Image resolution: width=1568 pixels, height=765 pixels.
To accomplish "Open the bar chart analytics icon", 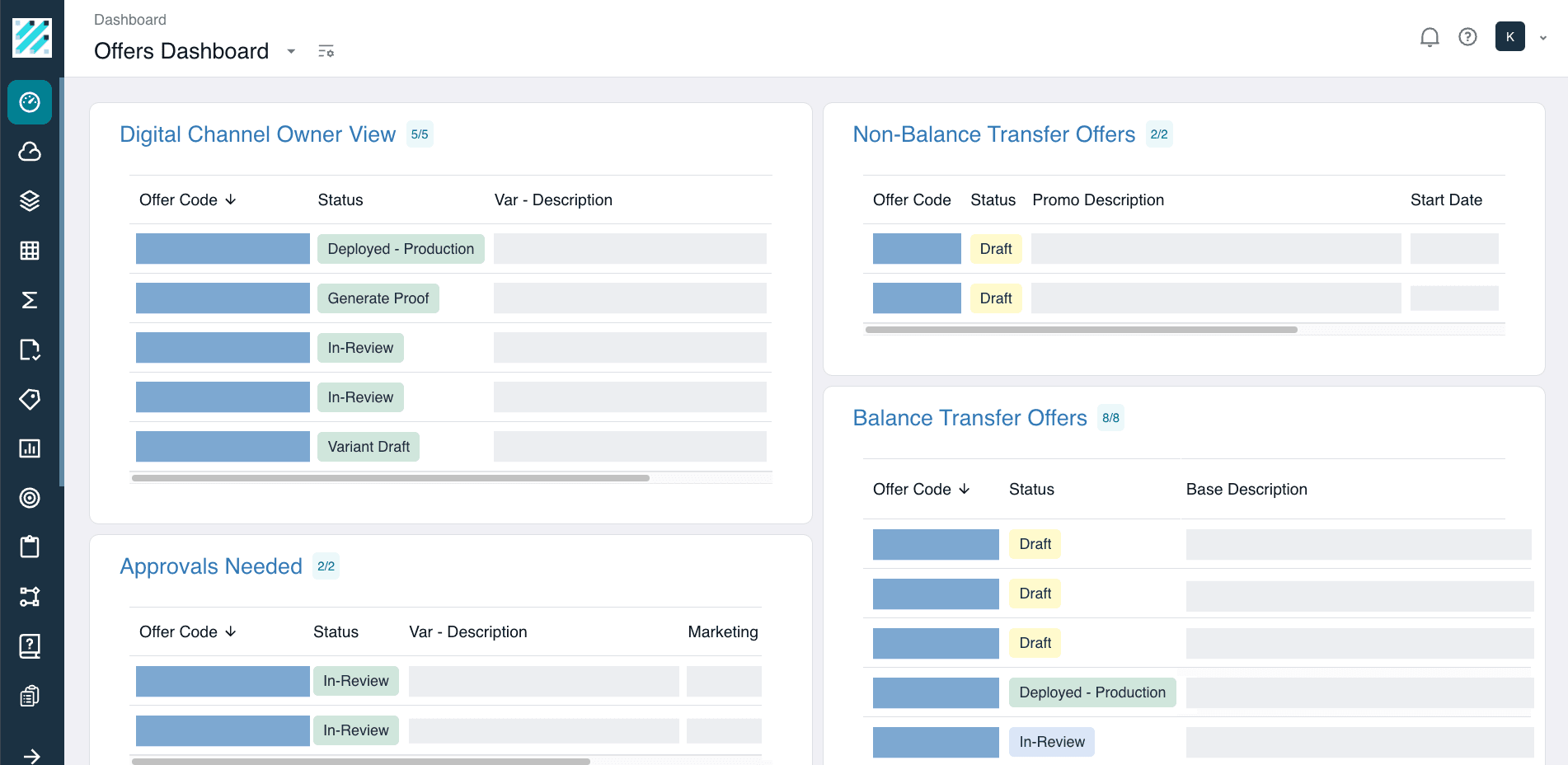I will click(x=30, y=448).
